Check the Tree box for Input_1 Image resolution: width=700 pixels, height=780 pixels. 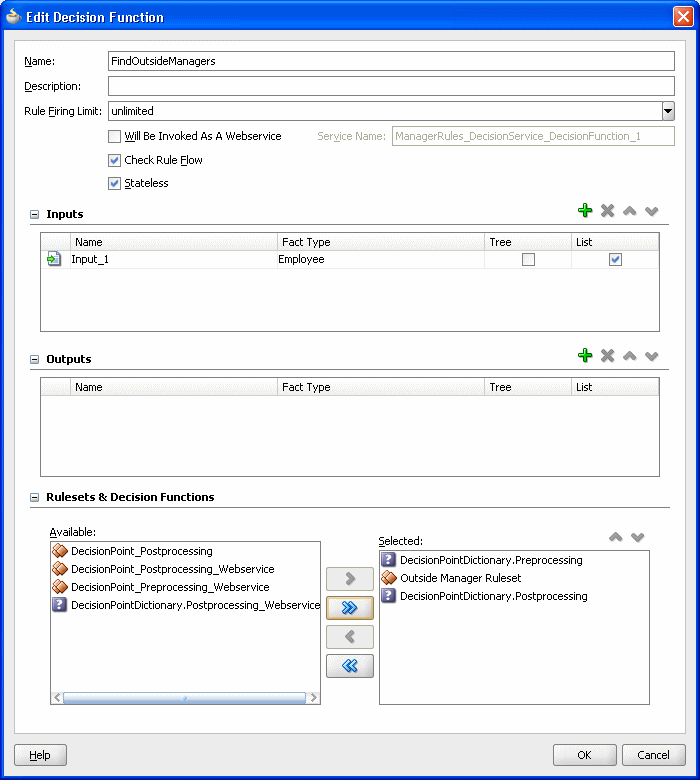tap(528, 259)
